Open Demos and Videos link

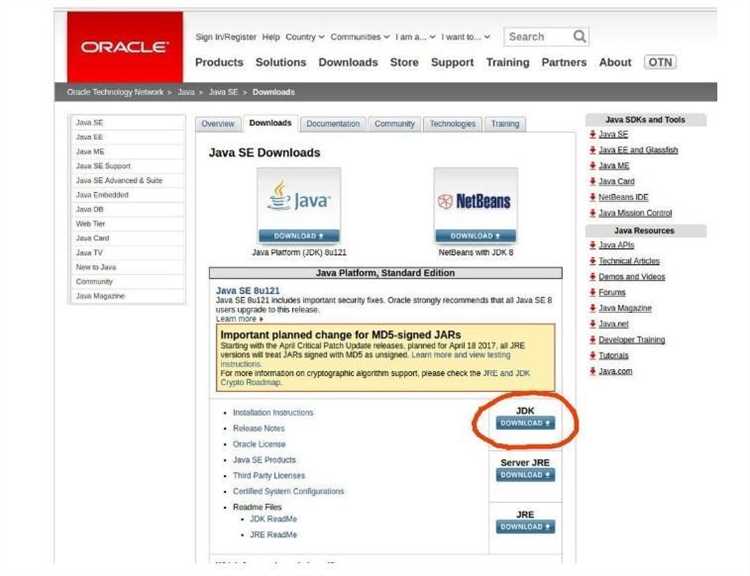(x=632, y=277)
